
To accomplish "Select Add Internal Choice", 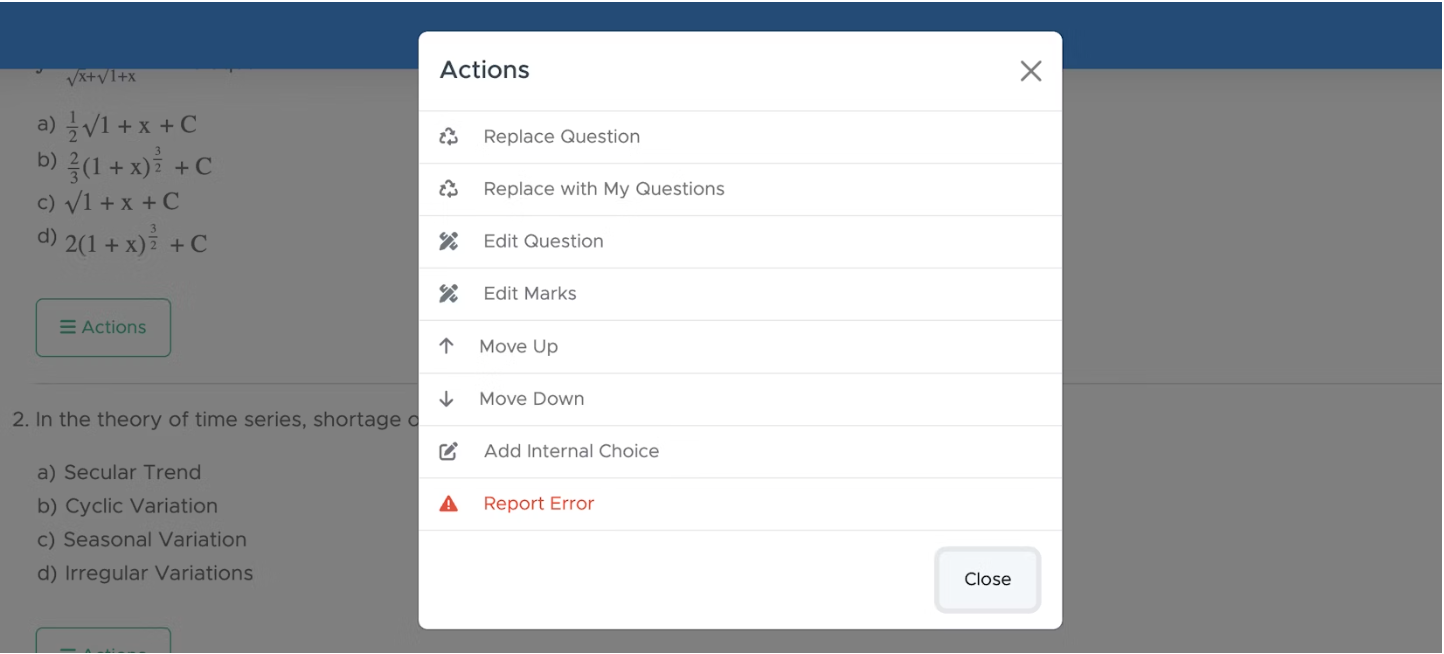I will click(740, 451).
